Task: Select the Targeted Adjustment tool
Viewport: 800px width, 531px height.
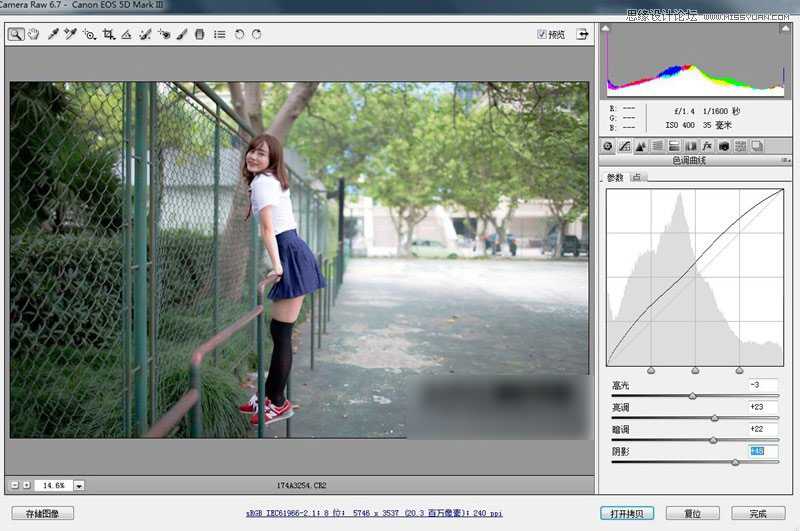Action: point(90,35)
